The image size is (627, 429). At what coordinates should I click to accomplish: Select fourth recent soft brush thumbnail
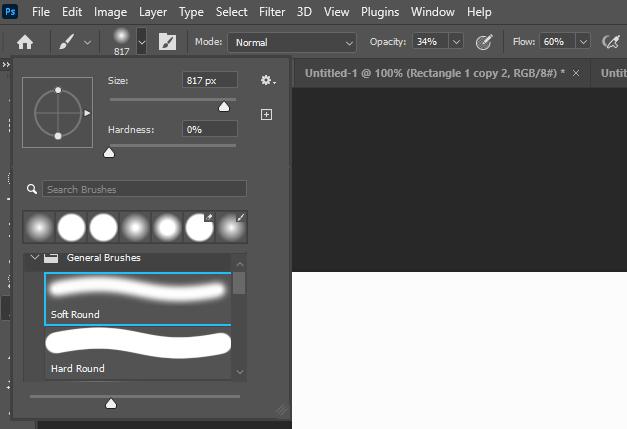pos(136,227)
